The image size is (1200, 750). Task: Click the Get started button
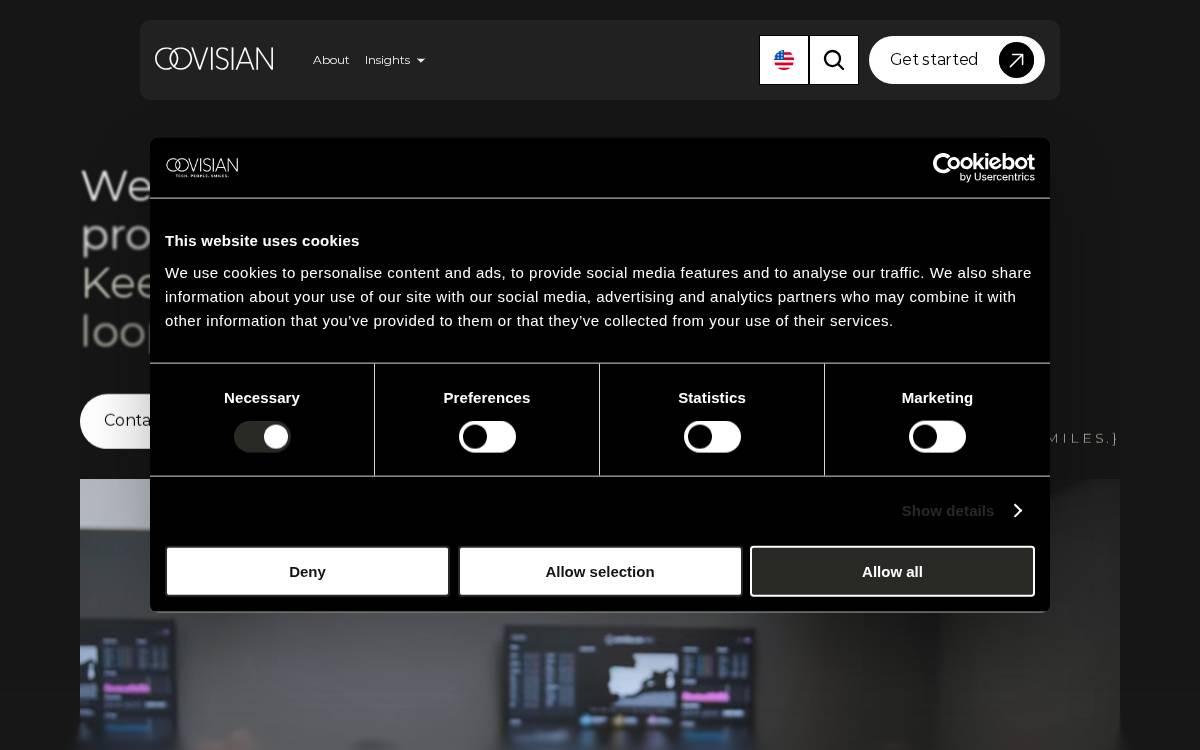point(957,60)
